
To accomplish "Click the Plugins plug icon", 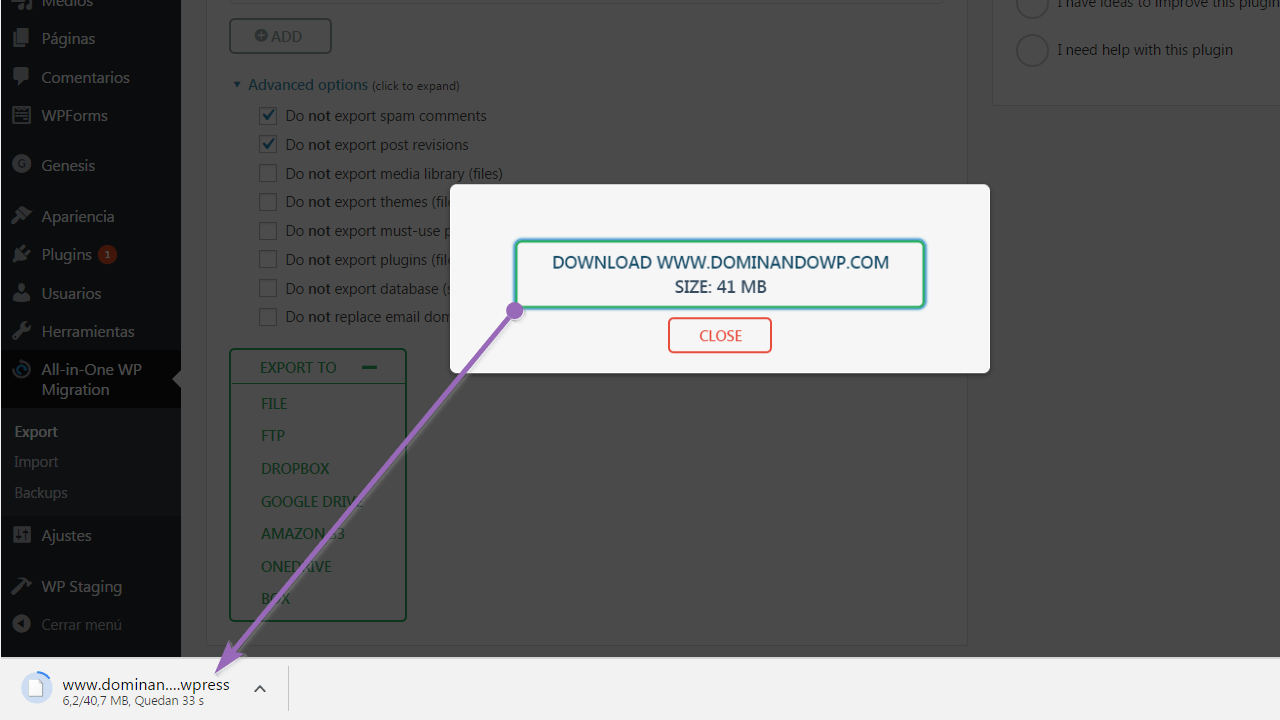I will click(21, 254).
